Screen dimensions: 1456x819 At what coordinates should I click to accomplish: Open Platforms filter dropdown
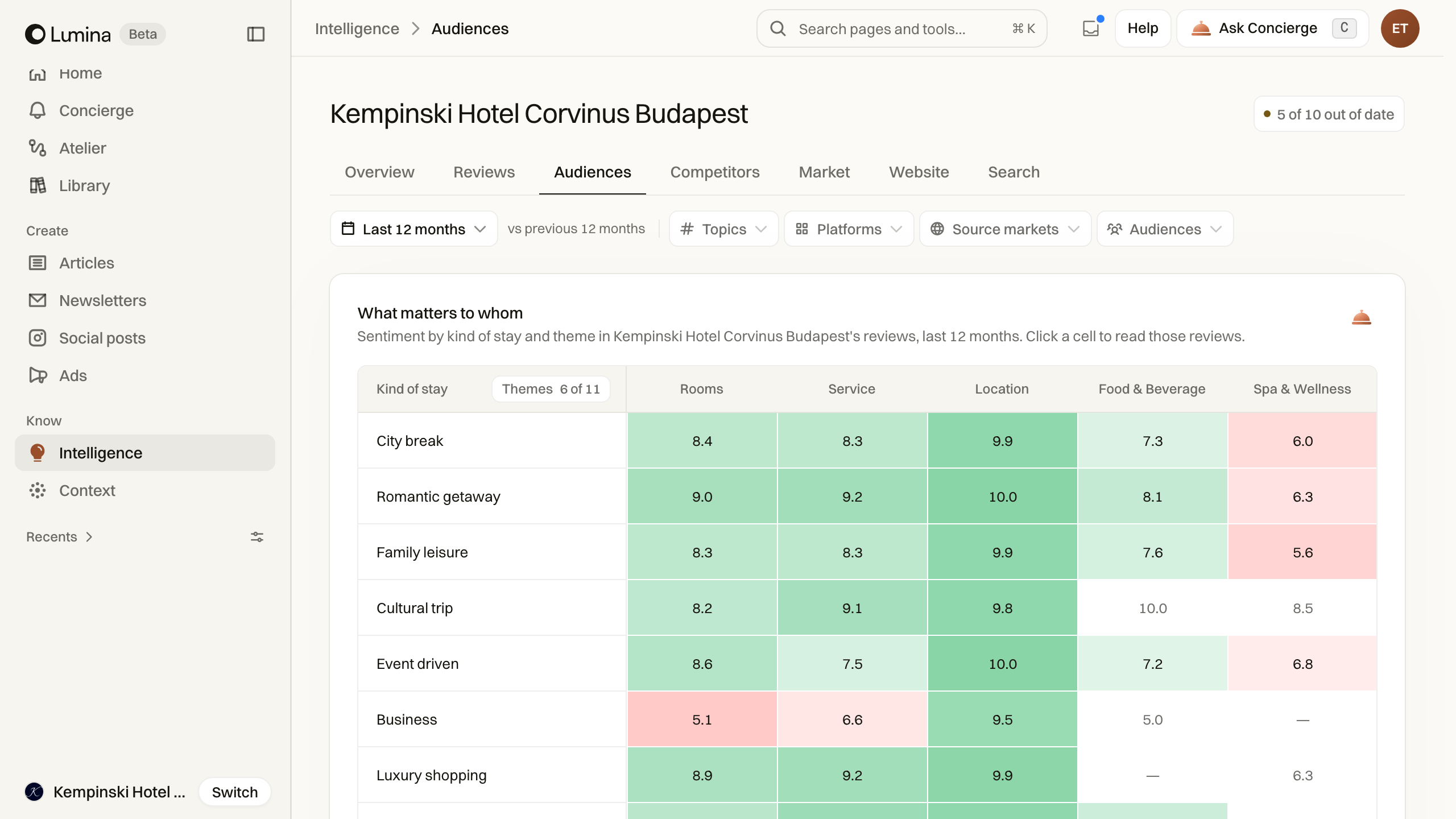tap(849, 229)
